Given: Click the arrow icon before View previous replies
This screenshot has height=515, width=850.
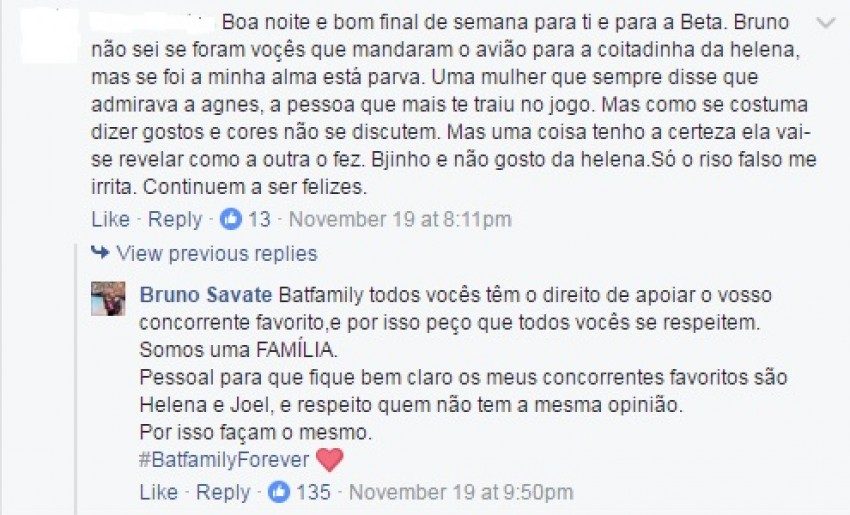Looking at the screenshot, I should (x=100, y=253).
